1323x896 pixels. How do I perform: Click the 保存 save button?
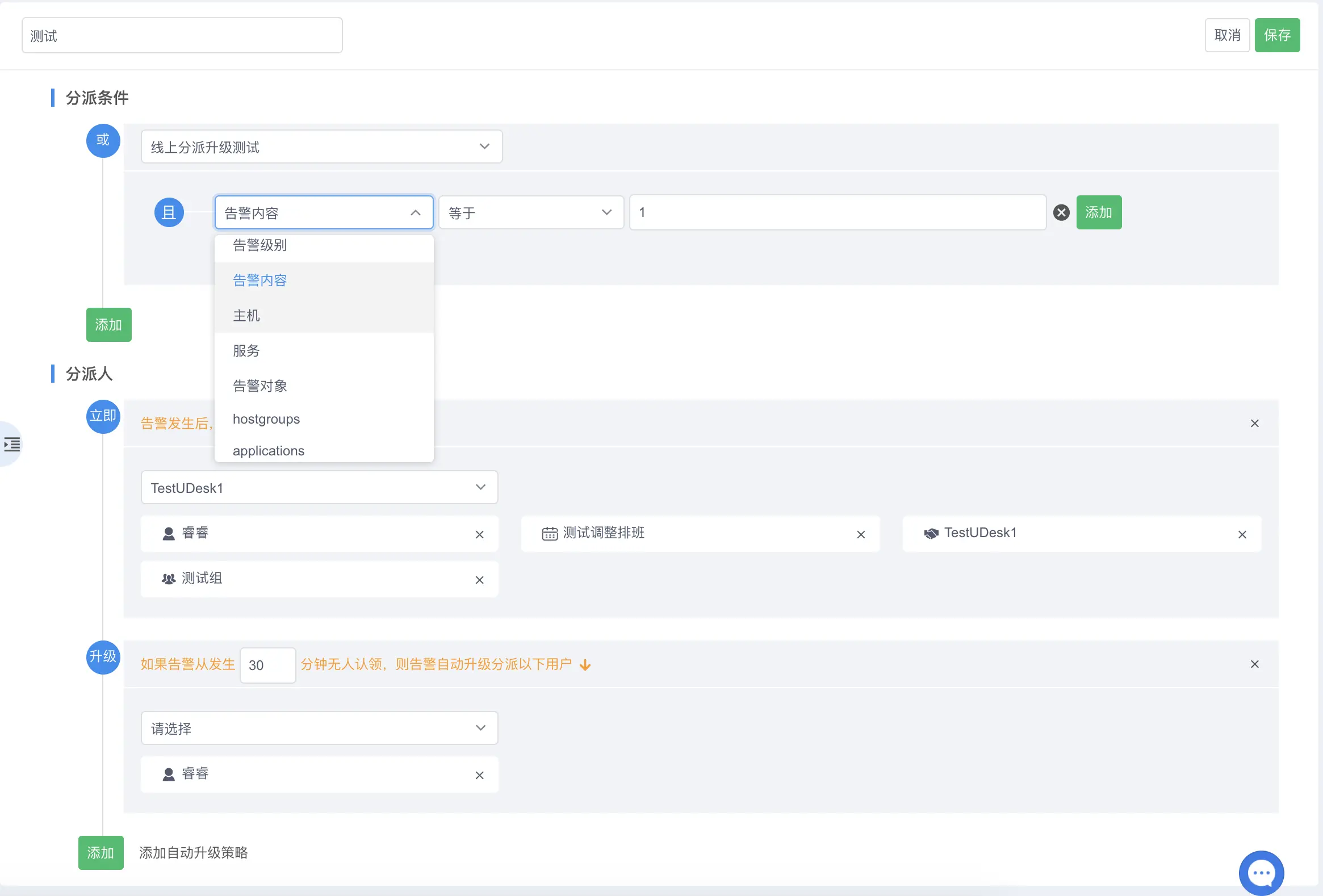coord(1277,35)
